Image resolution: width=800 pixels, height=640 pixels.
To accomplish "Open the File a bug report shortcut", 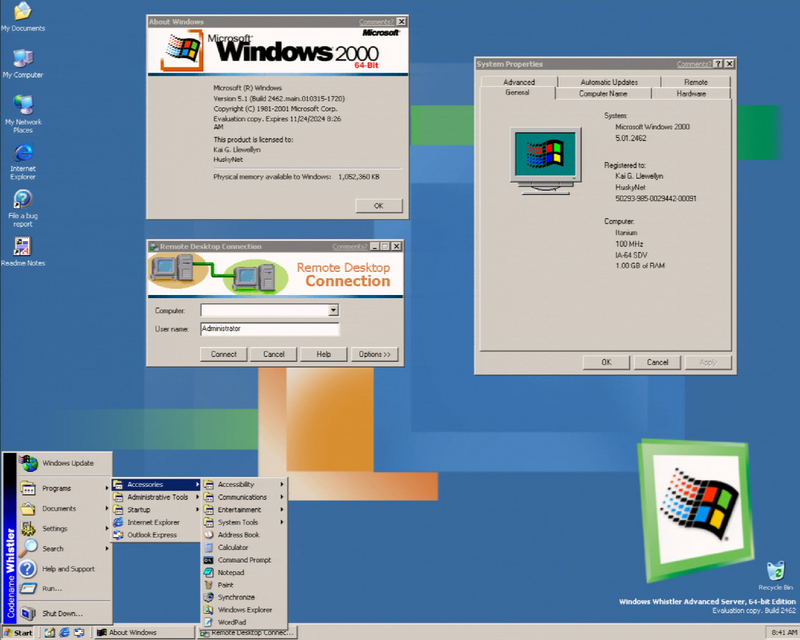I will click(x=22, y=205).
